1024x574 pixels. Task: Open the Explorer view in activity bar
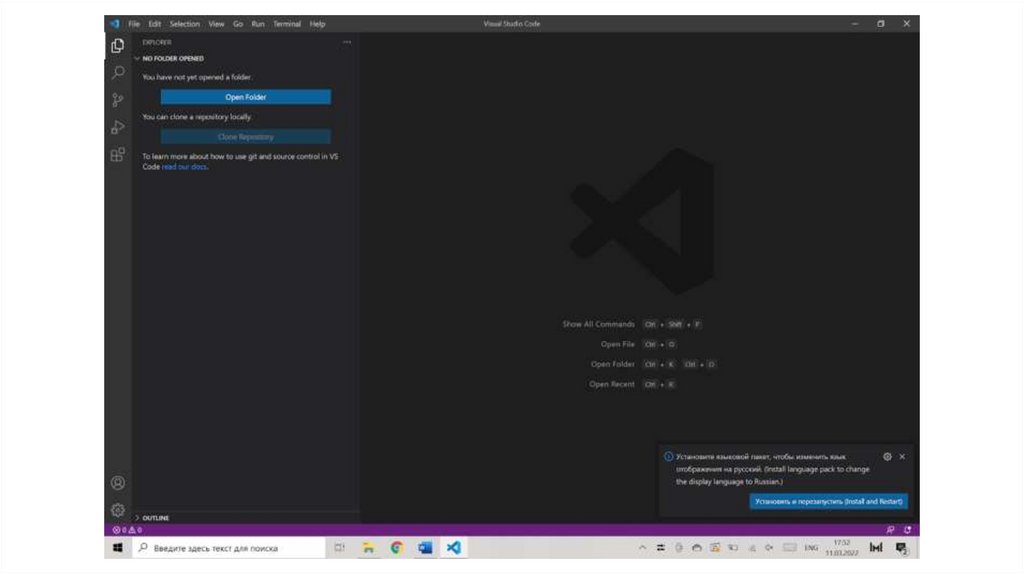[118, 46]
